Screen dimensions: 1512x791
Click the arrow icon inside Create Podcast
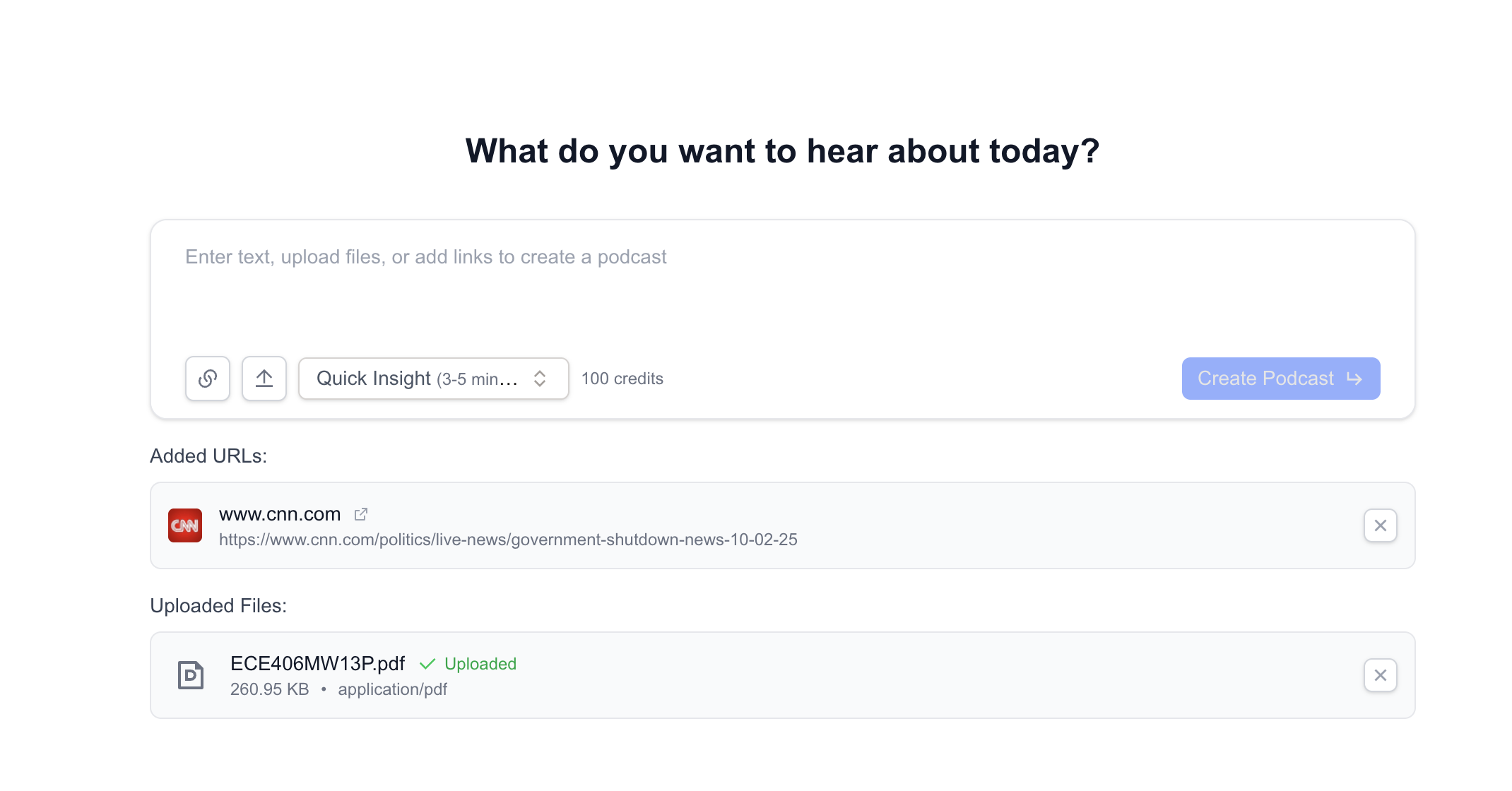(x=1353, y=379)
